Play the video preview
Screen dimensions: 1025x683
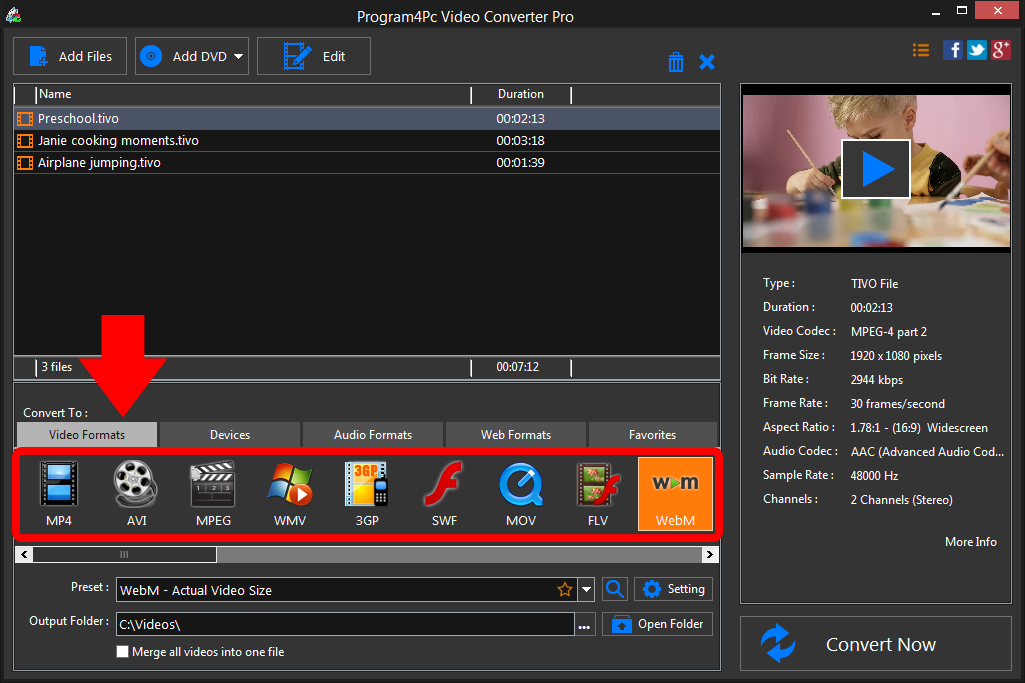(x=876, y=169)
